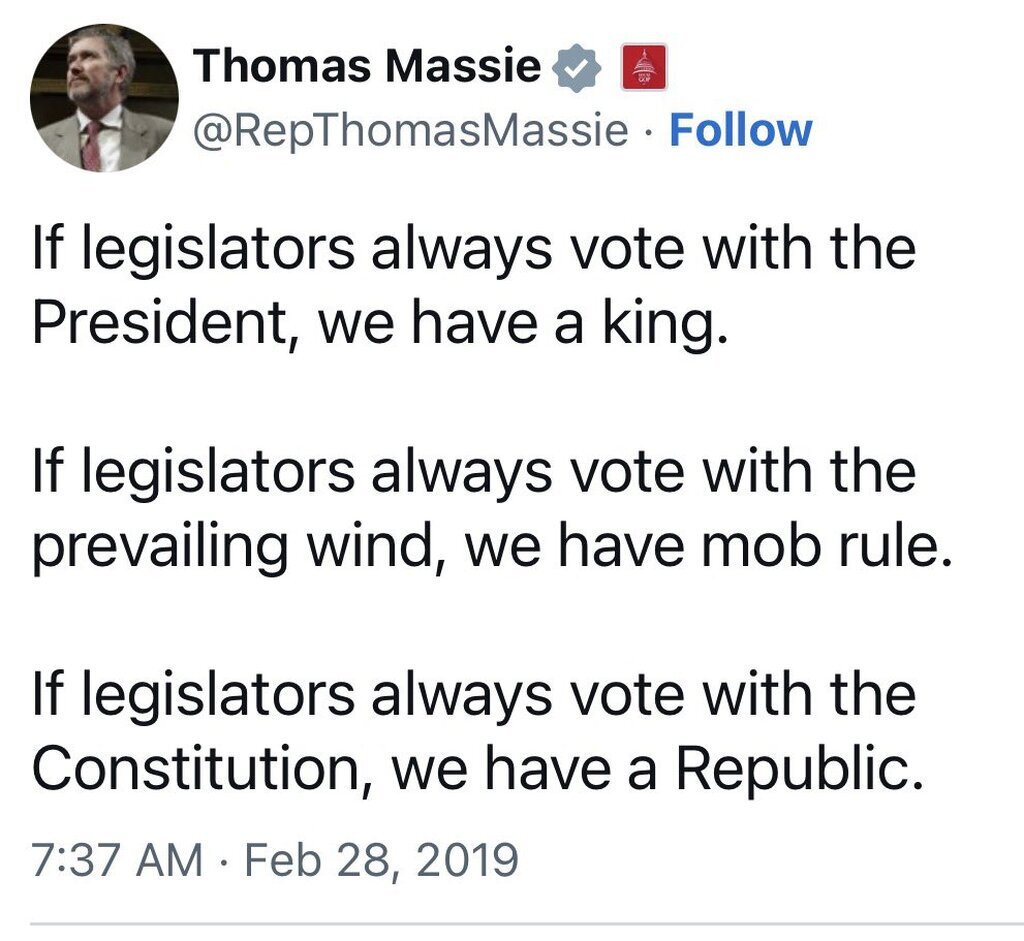Click the Feb 28, 2019 date

382,860
